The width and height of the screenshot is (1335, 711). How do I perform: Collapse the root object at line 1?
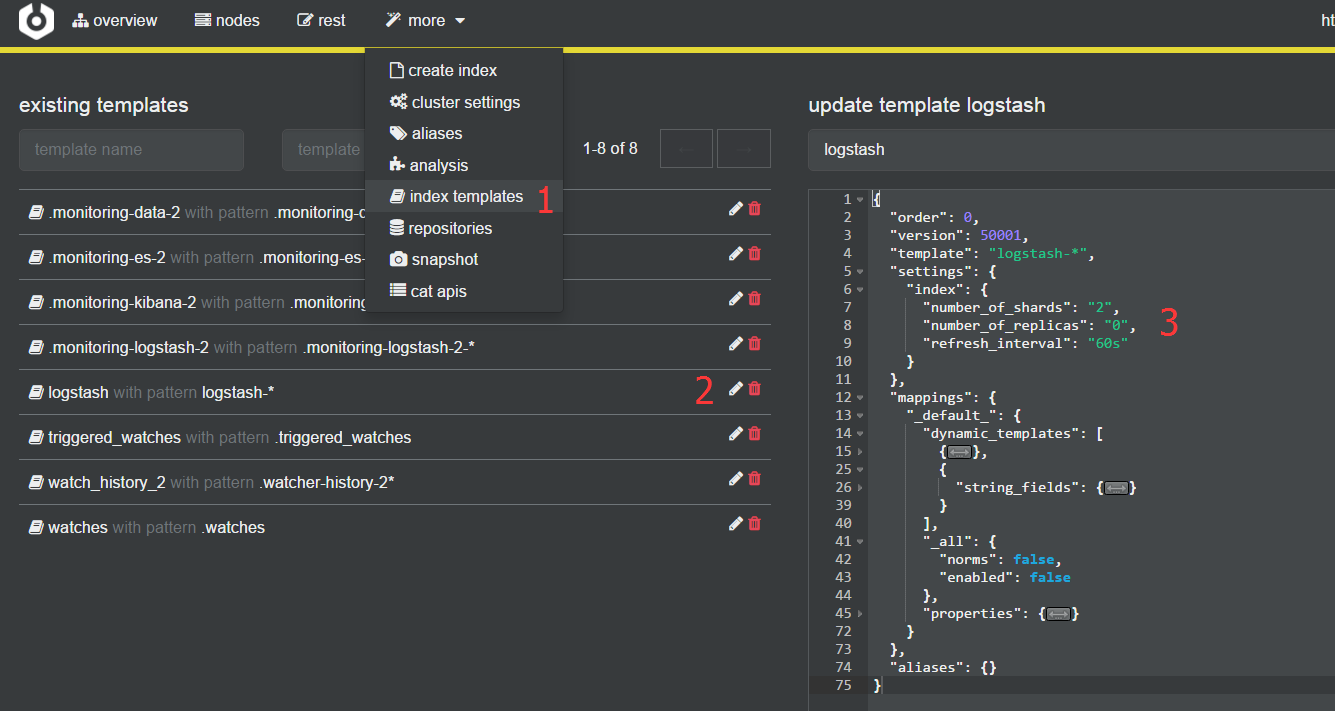860,200
